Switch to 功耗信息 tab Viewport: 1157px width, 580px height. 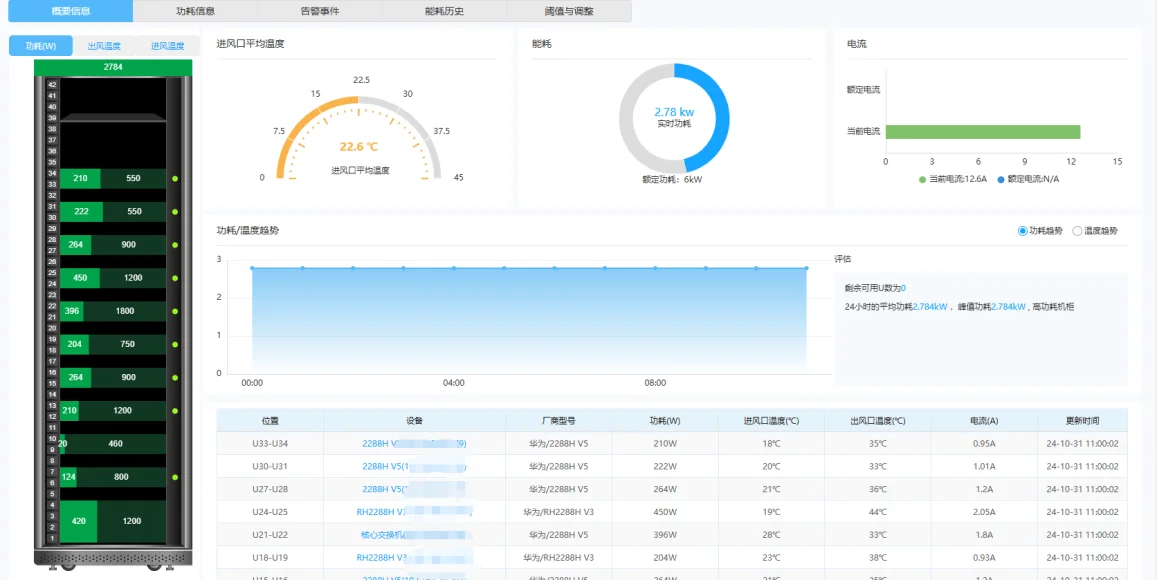point(196,11)
